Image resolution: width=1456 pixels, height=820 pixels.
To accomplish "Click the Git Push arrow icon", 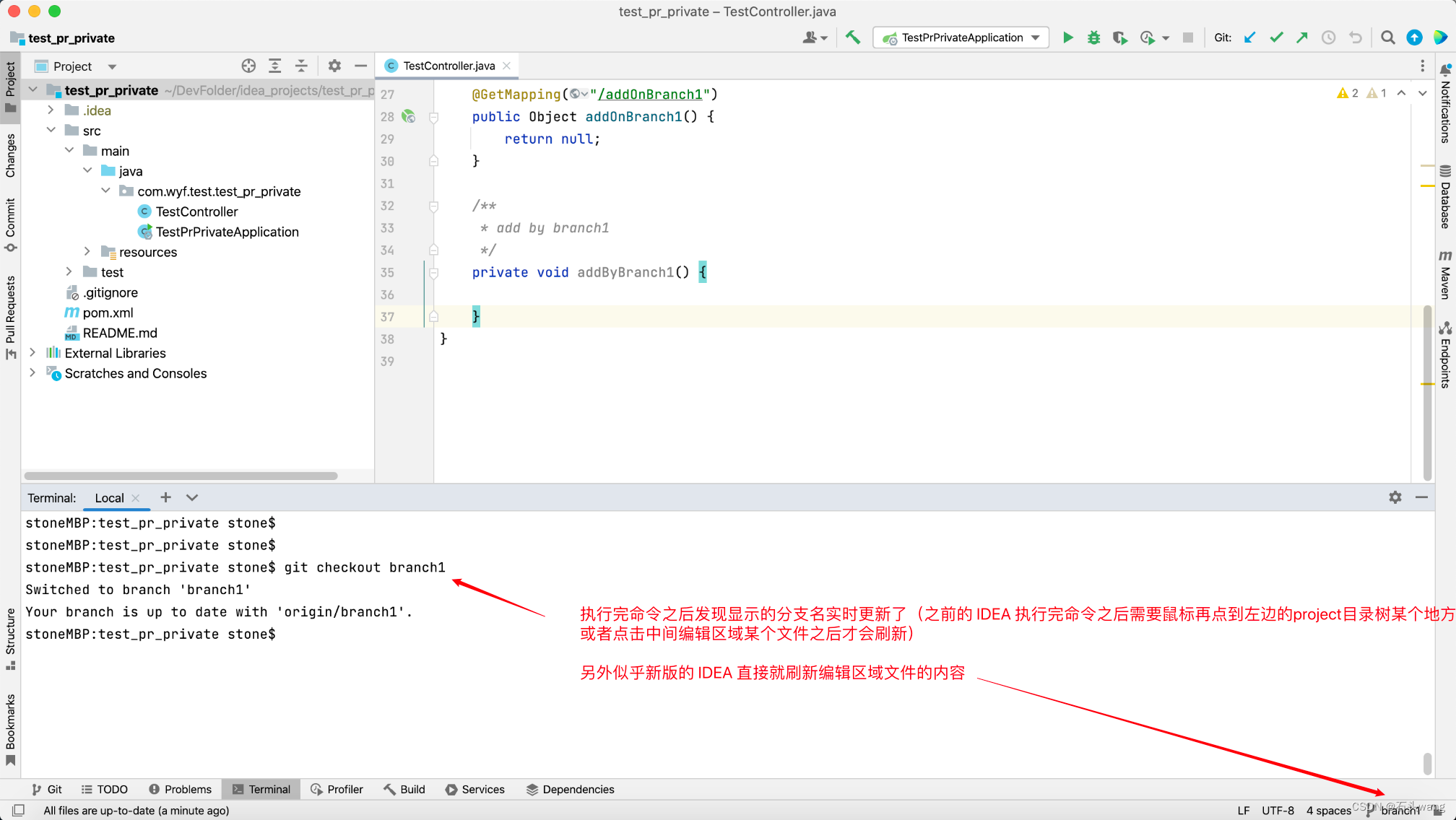I will [1302, 38].
